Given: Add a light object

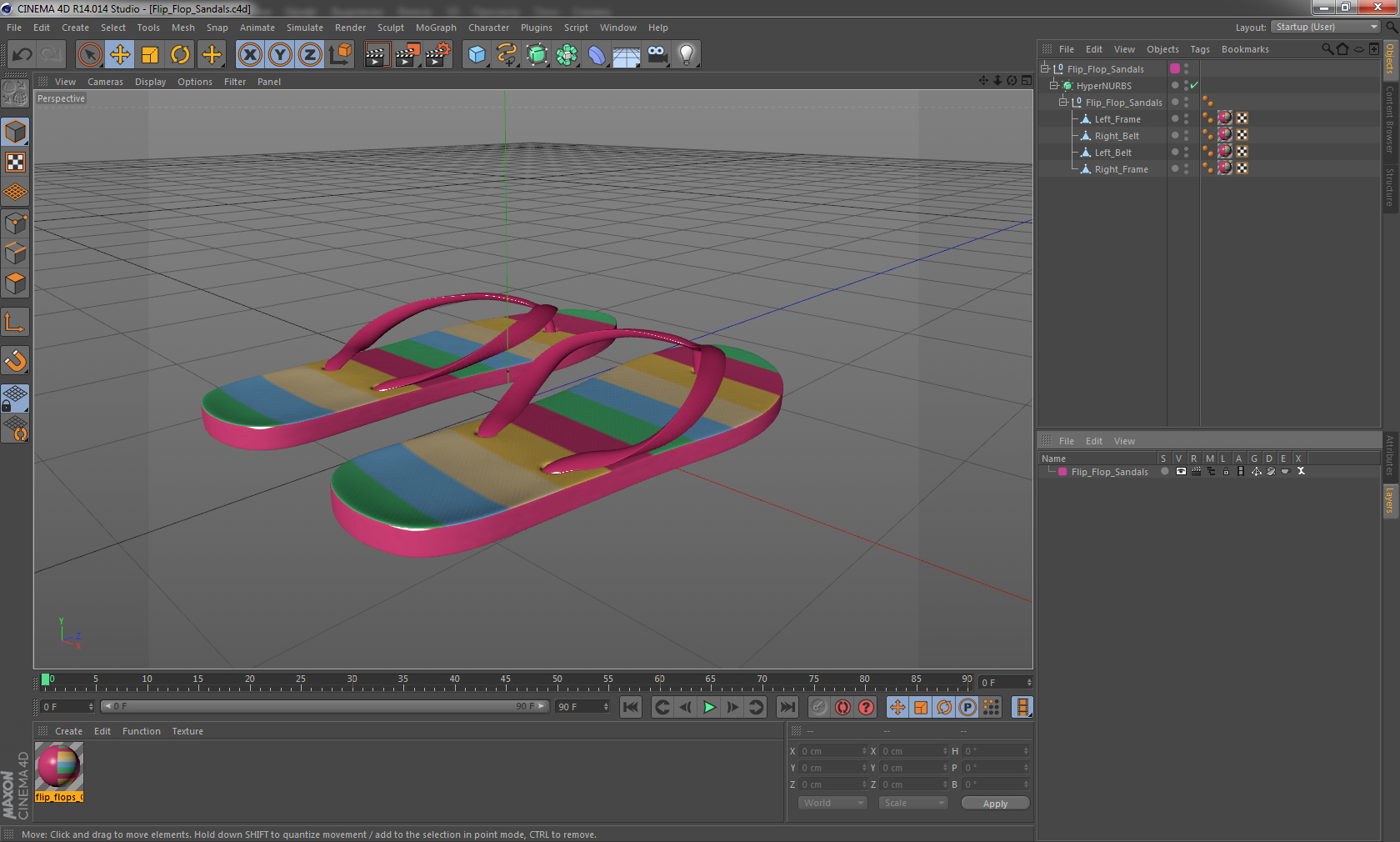Looking at the screenshot, I should point(687,55).
